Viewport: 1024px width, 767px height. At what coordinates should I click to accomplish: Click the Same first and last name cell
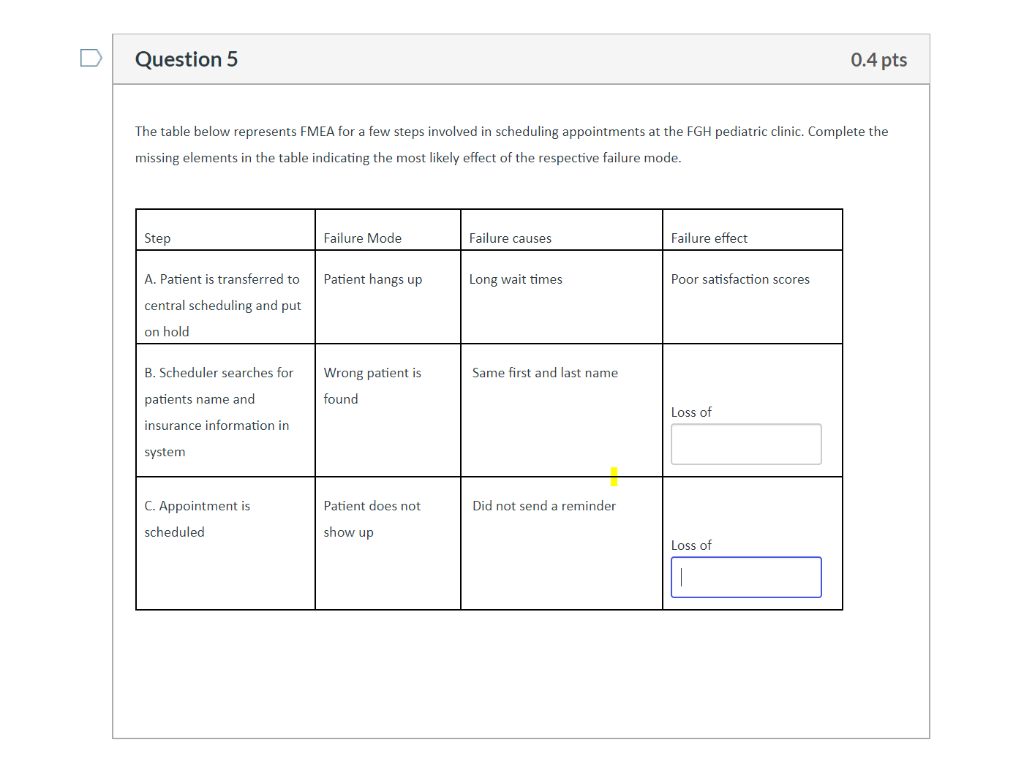coord(545,372)
